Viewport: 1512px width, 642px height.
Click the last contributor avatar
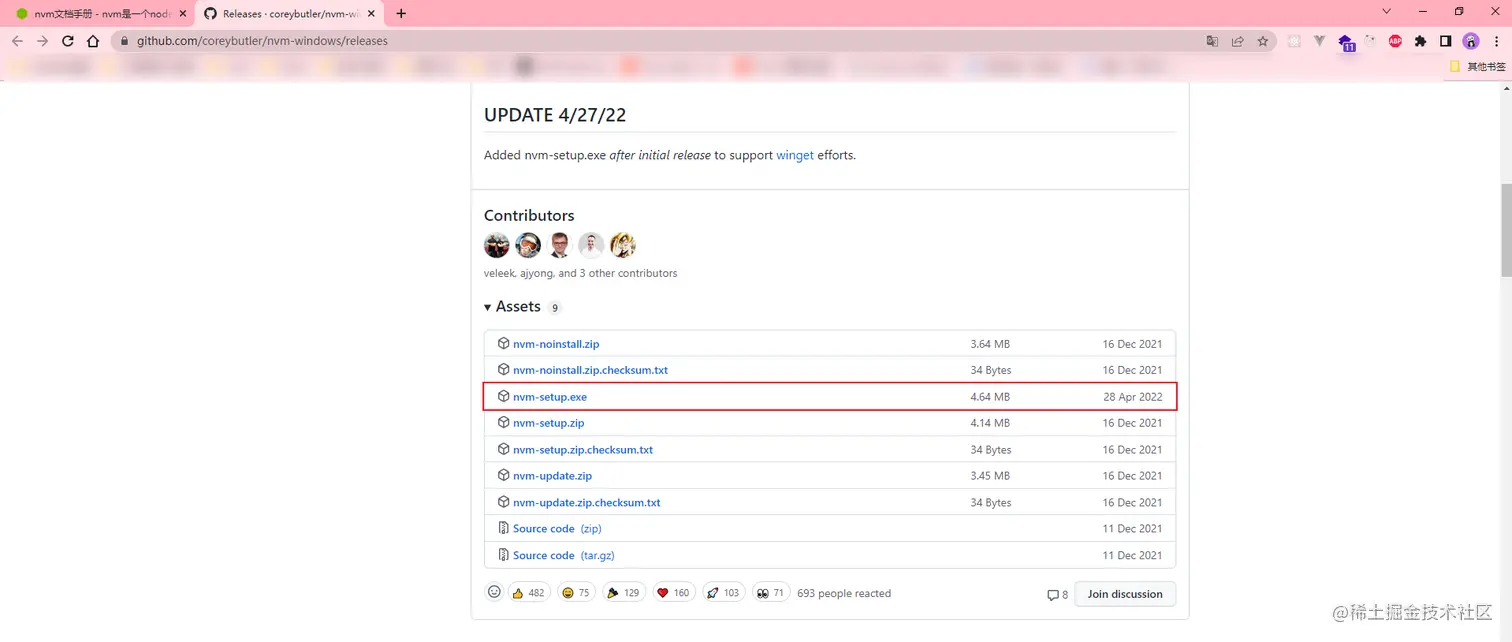pyautogui.click(x=623, y=245)
